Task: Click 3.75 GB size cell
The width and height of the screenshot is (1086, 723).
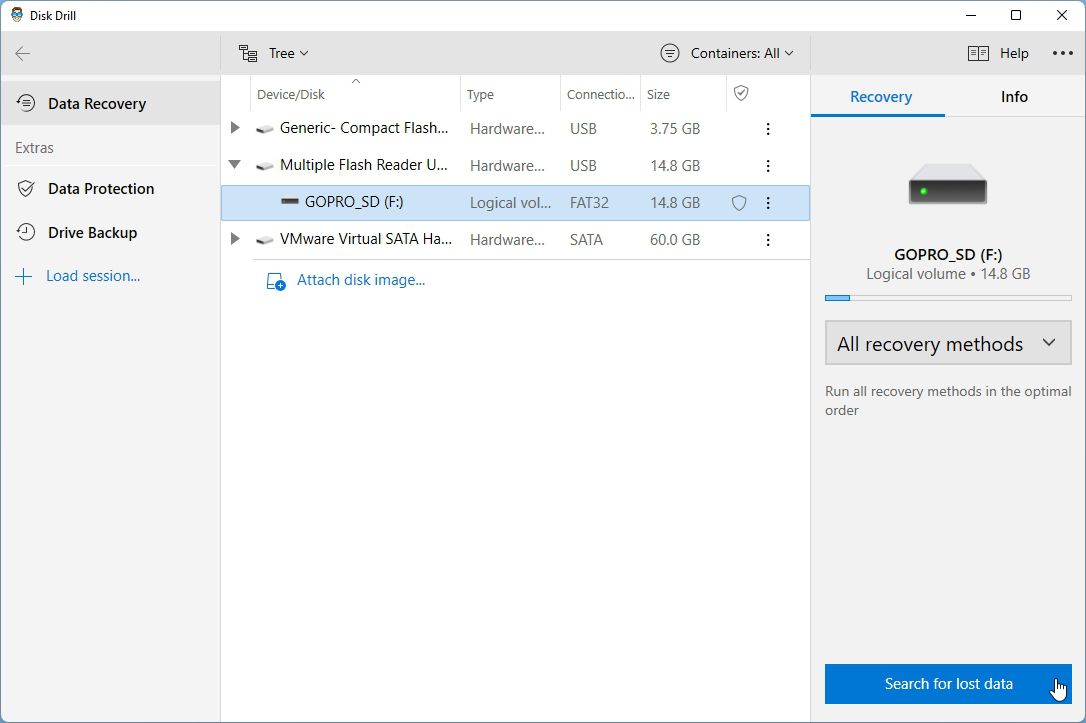Action: coord(675,129)
